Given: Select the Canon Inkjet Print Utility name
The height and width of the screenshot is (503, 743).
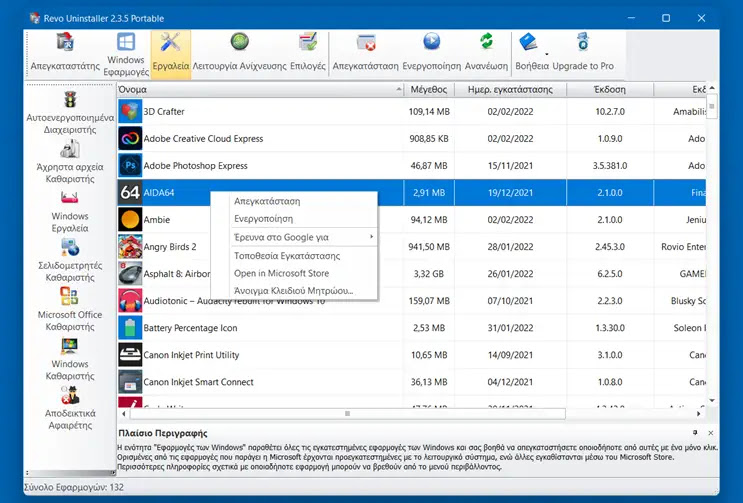Looking at the screenshot, I should (x=191, y=355).
